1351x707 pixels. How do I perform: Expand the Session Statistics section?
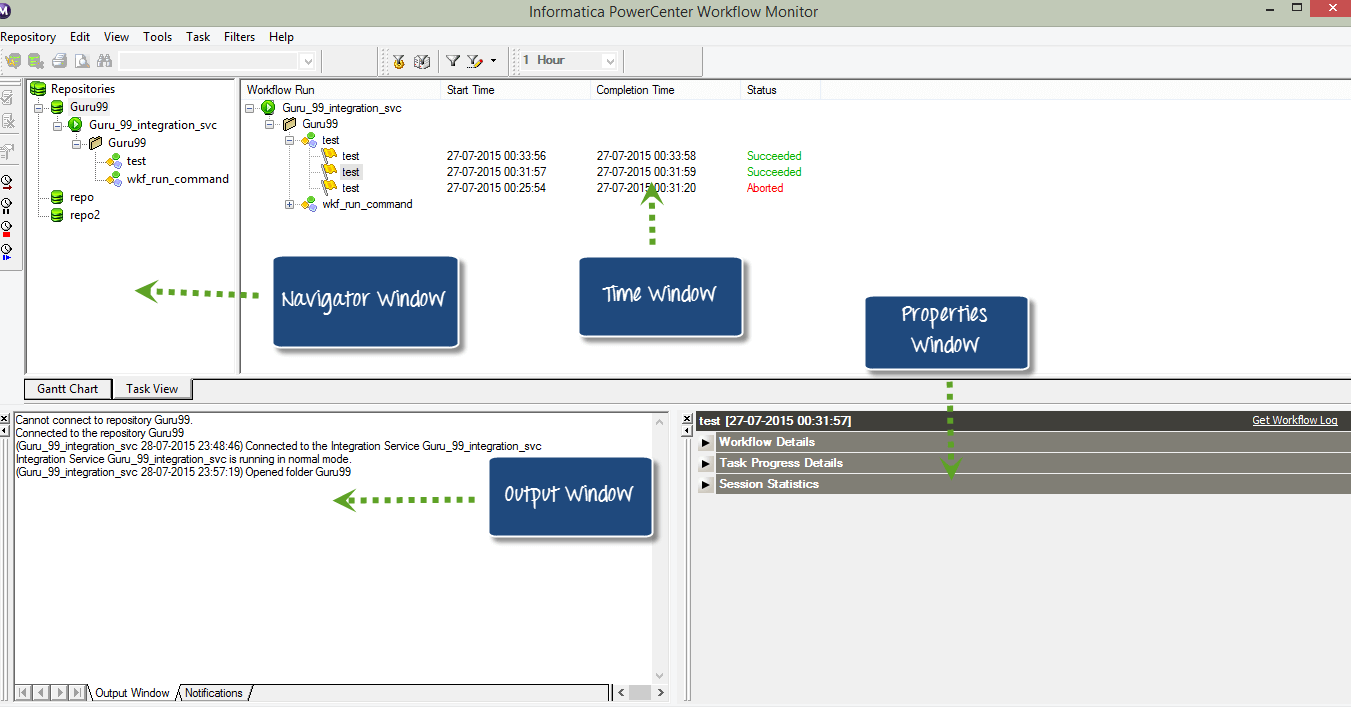706,484
